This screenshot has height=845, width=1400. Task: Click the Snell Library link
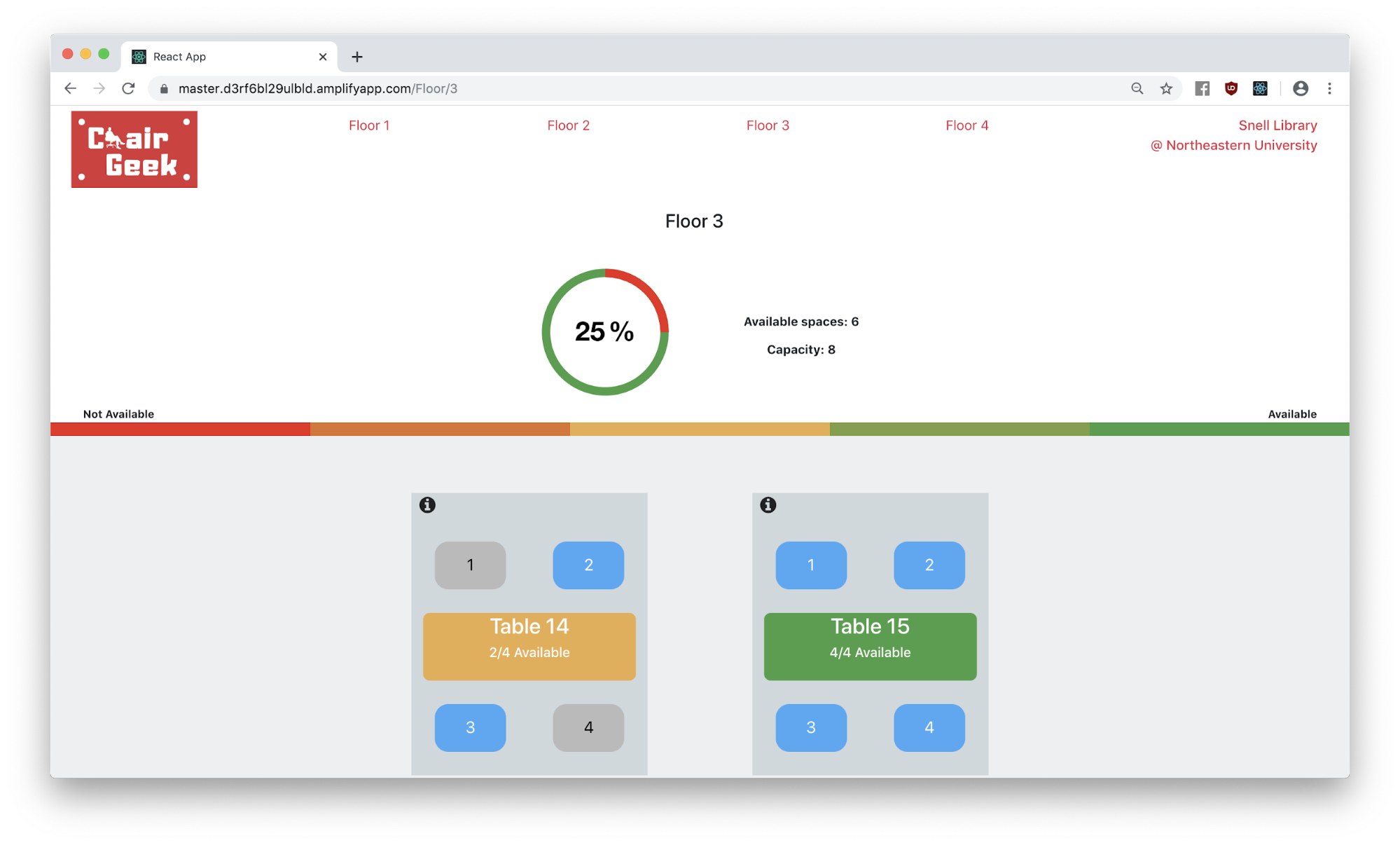[1277, 125]
